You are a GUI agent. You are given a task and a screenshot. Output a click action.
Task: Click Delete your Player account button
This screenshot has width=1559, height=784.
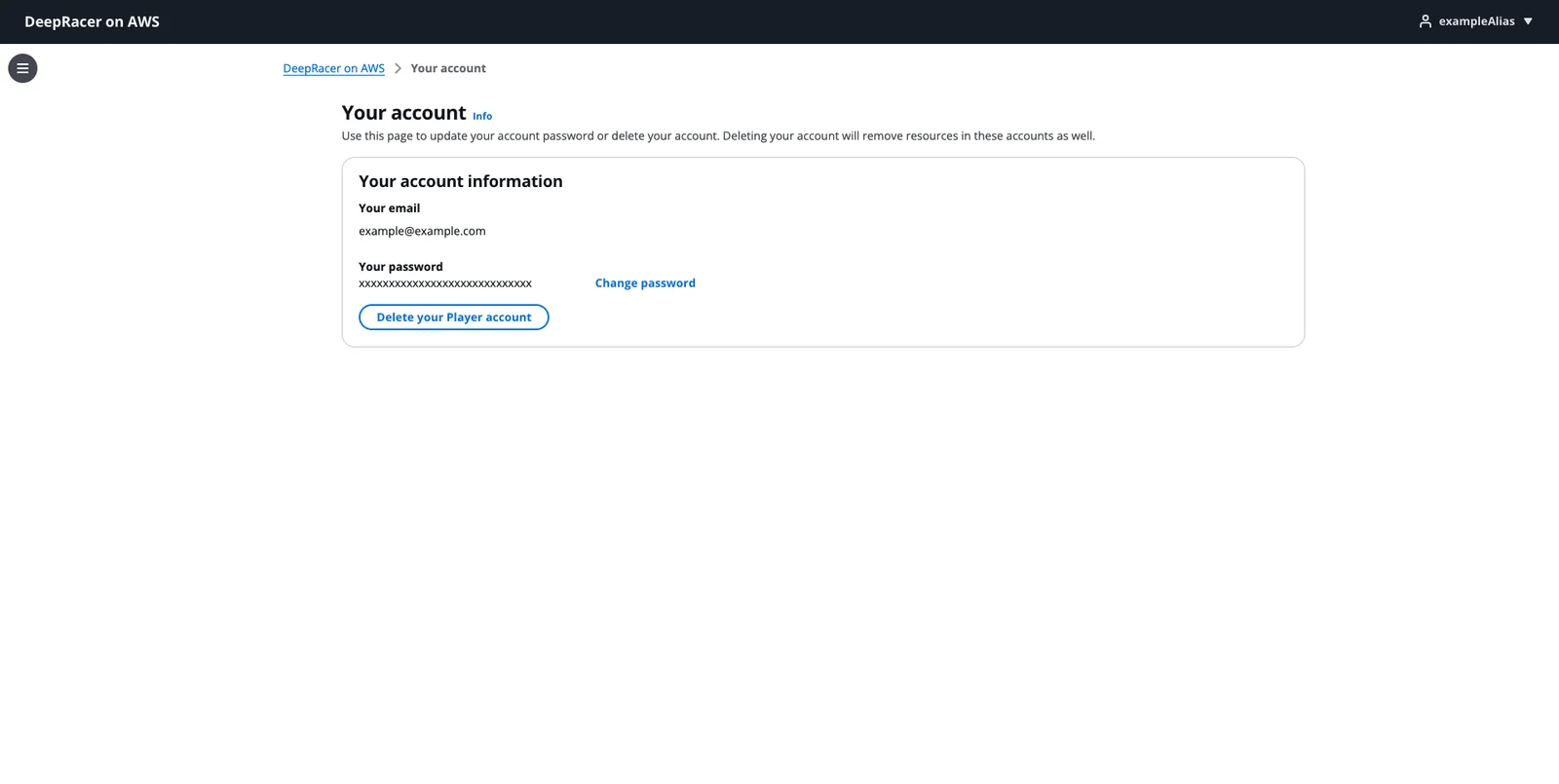pos(454,317)
